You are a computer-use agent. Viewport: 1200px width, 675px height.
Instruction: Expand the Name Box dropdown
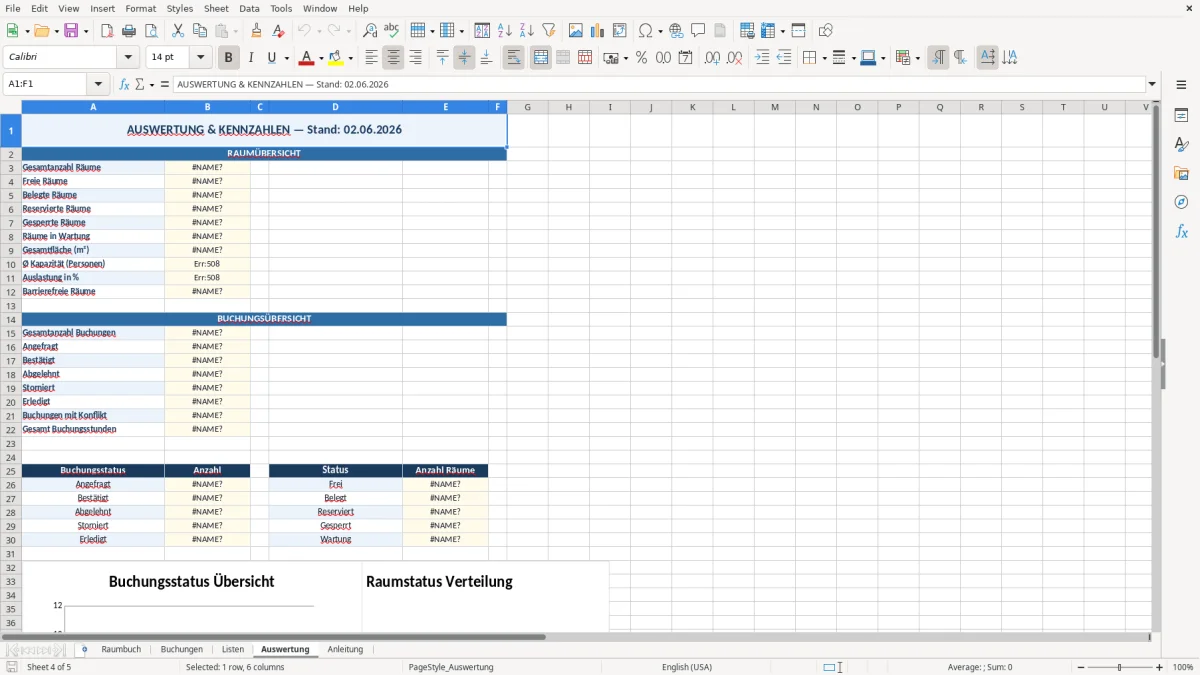point(98,84)
